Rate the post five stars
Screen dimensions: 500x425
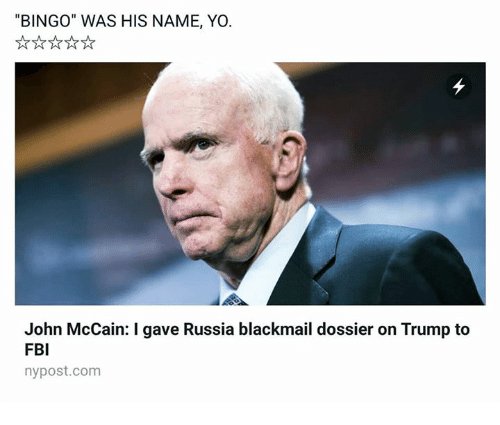[88, 43]
